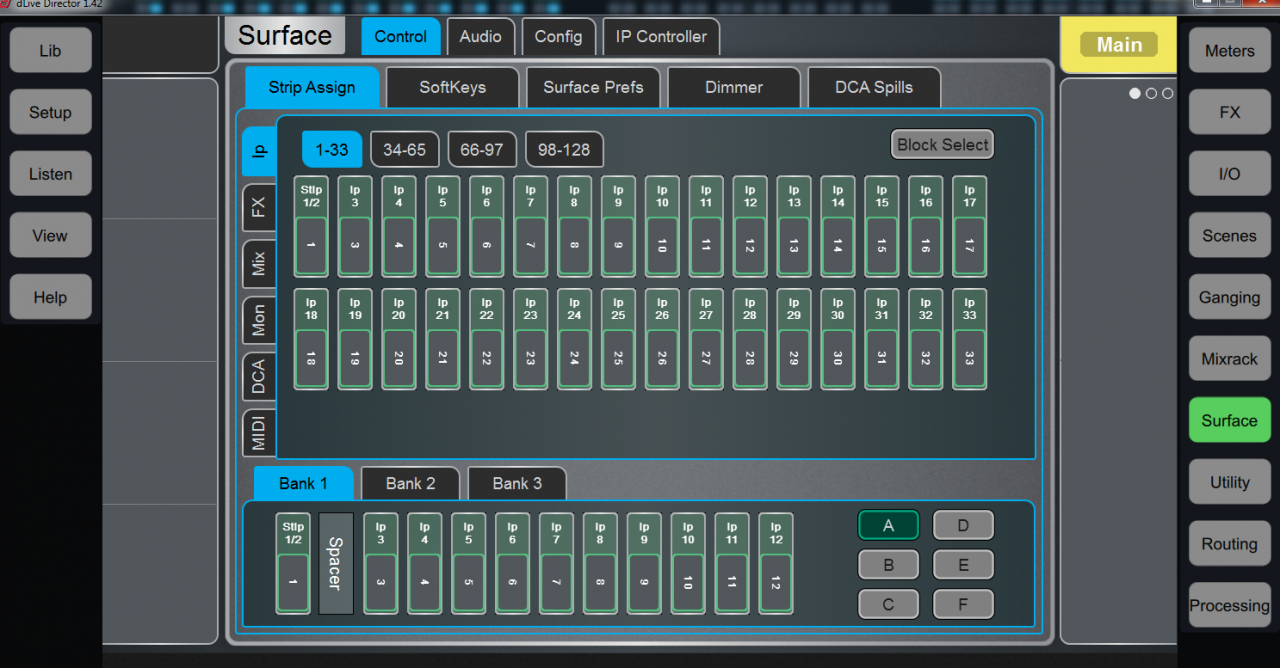Click the green Surface button
1280x668 pixels.
click(1229, 420)
